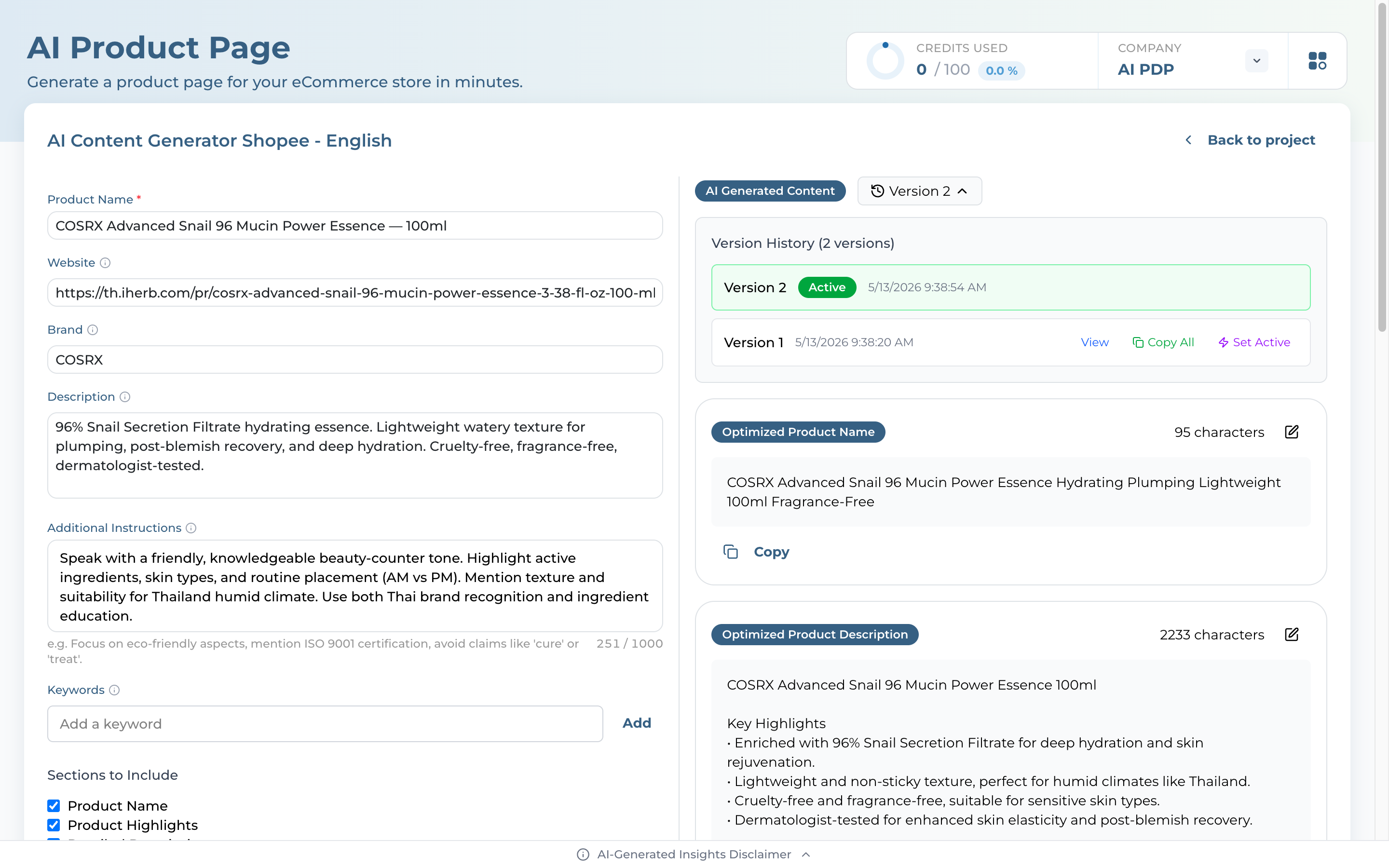
Task: Toggle the Product Name checkbox
Action: (x=54, y=806)
